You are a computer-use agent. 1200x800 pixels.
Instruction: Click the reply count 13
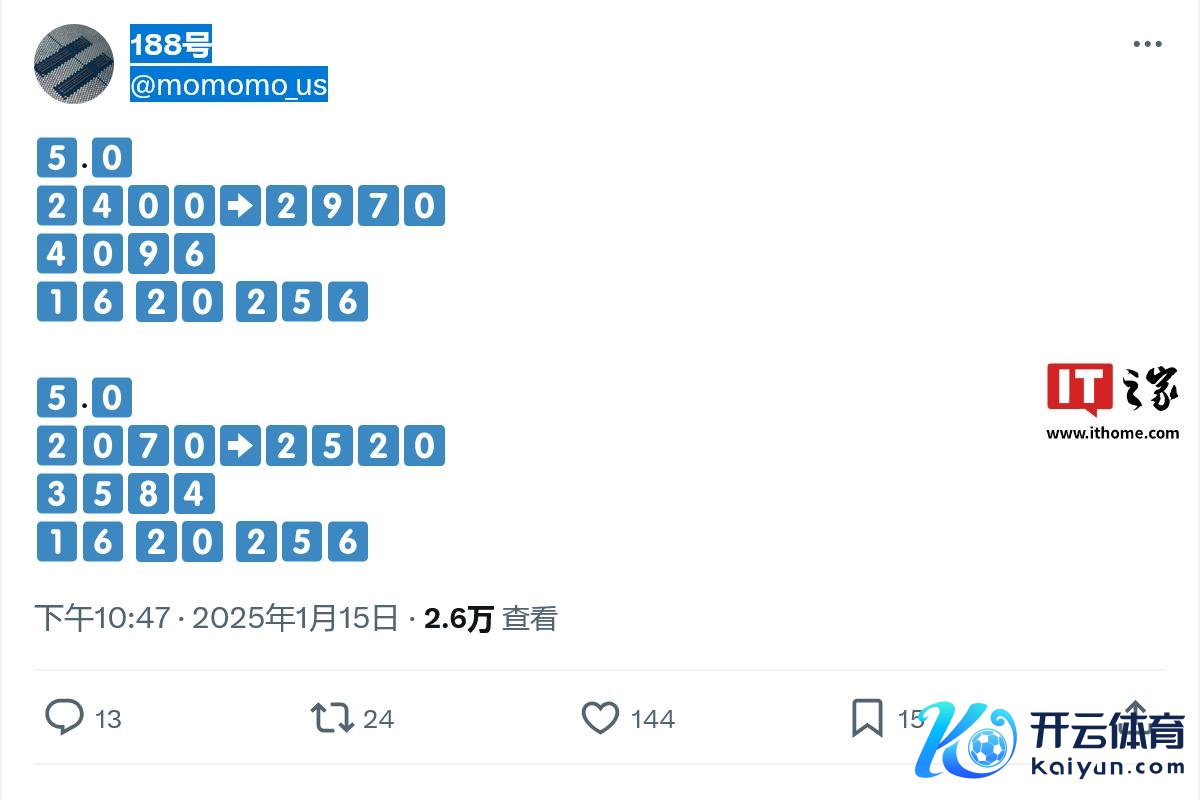point(108,719)
